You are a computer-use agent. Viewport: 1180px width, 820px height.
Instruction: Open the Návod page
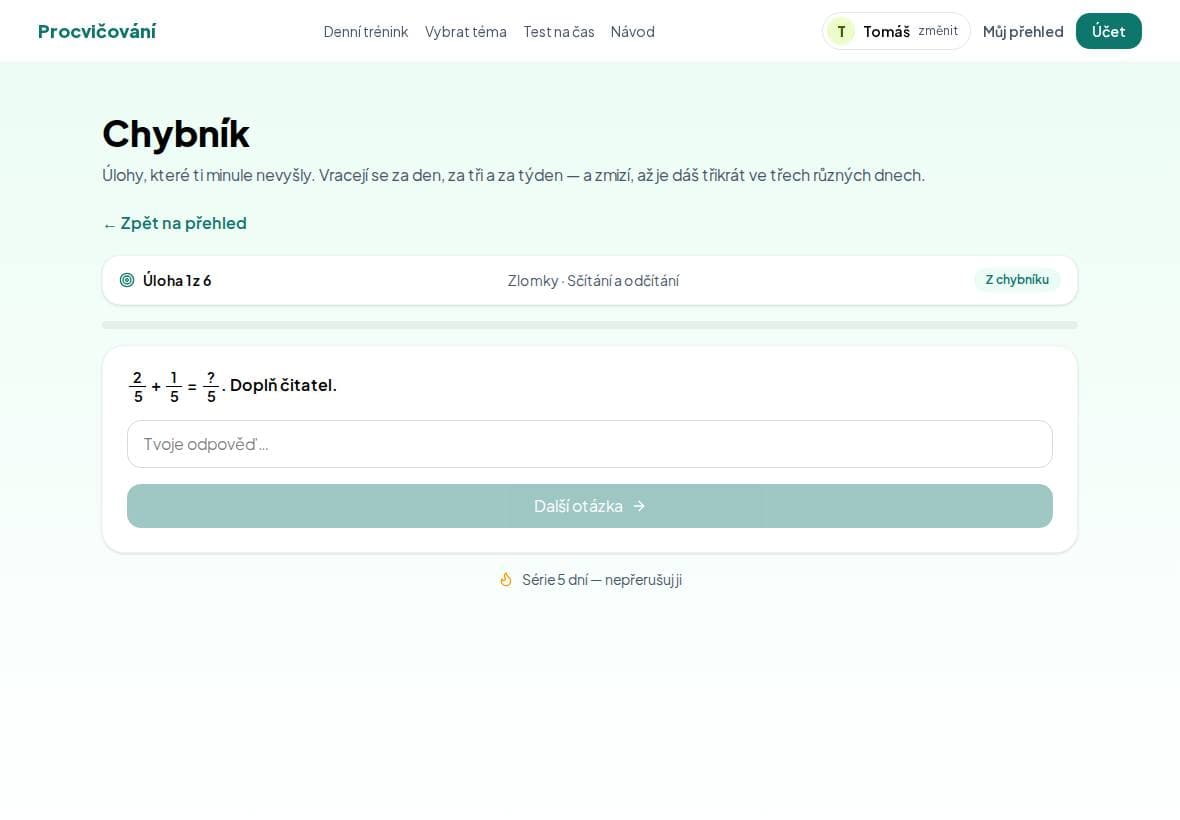[x=633, y=32]
